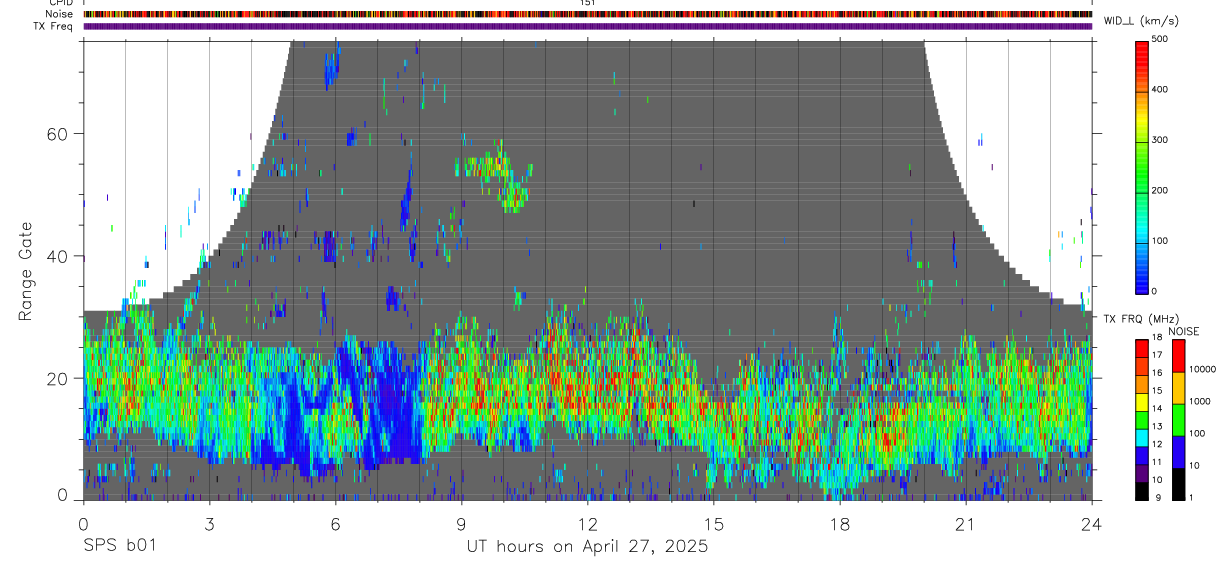Click the 'Noise' label at top left
1228x567 pixels.
pos(60,14)
